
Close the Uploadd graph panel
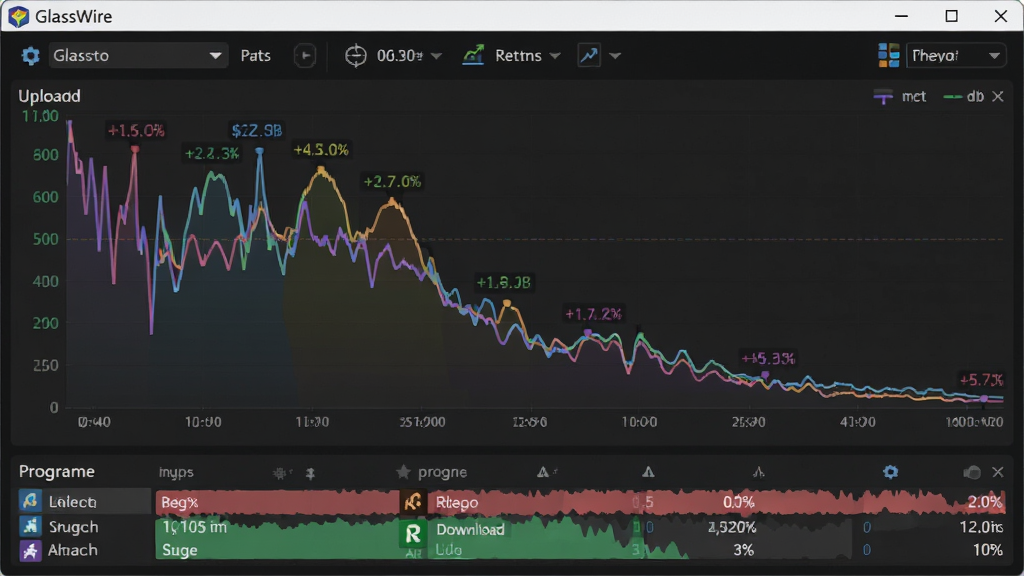(x=998, y=97)
